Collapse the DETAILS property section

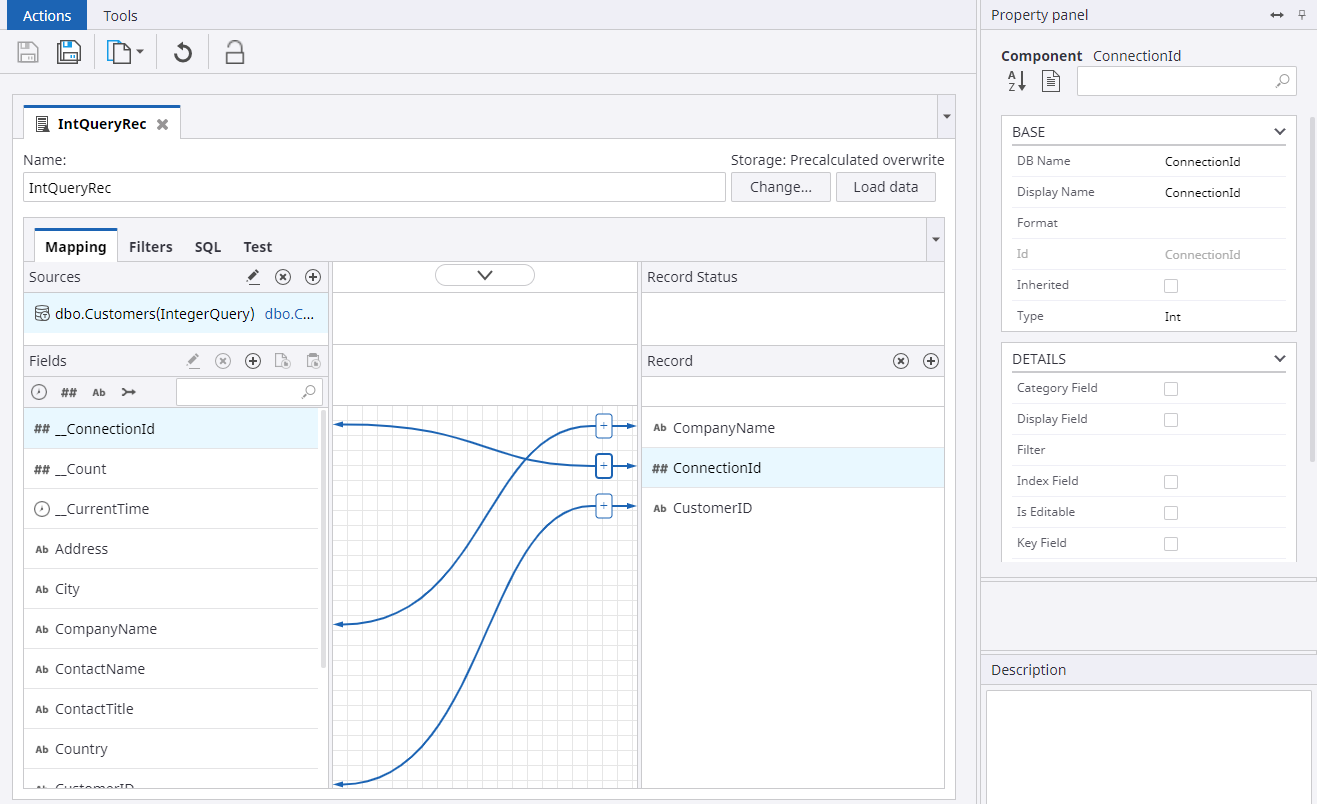pyautogui.click(x=1279, y=359)
